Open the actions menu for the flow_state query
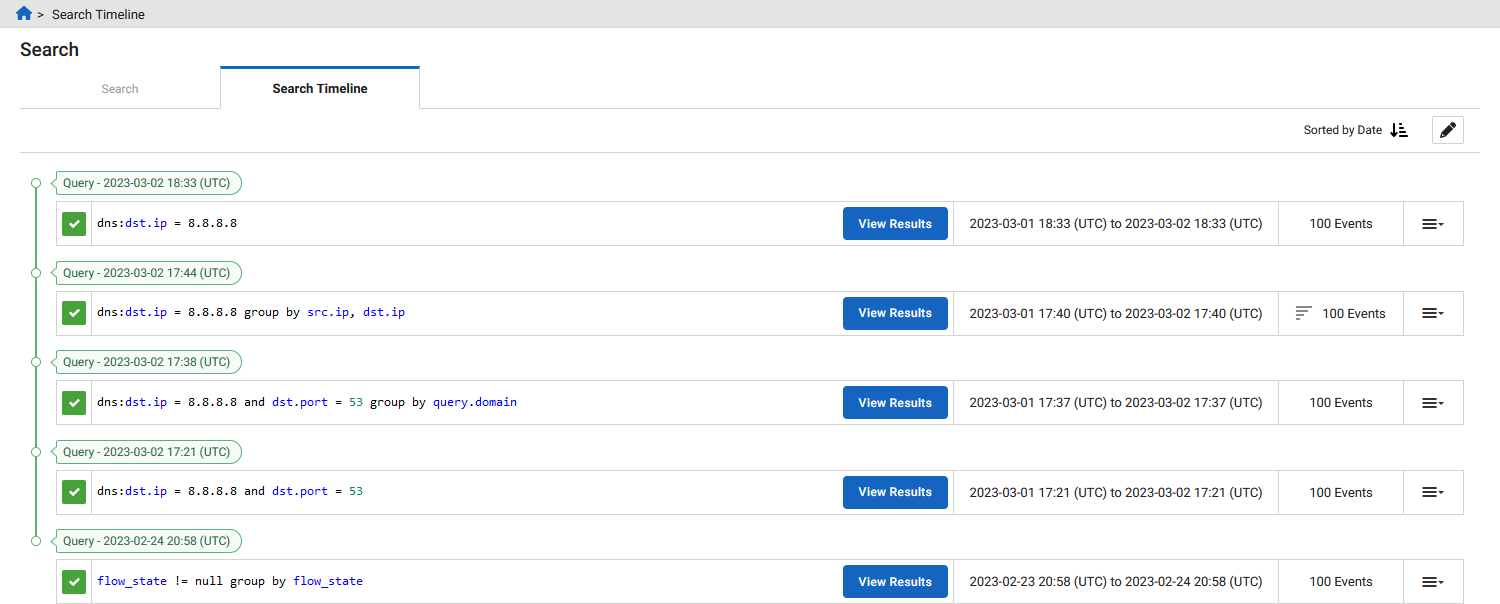Viewport: 1500px width, 604px height. (x=1433, y=581)
